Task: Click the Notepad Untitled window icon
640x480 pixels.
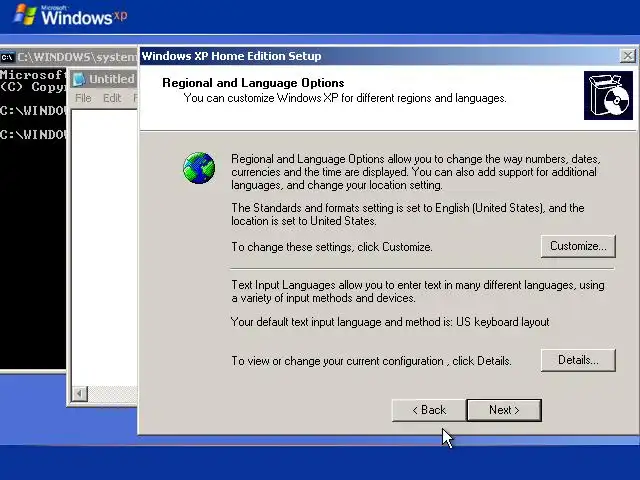Action: point(79,79)
